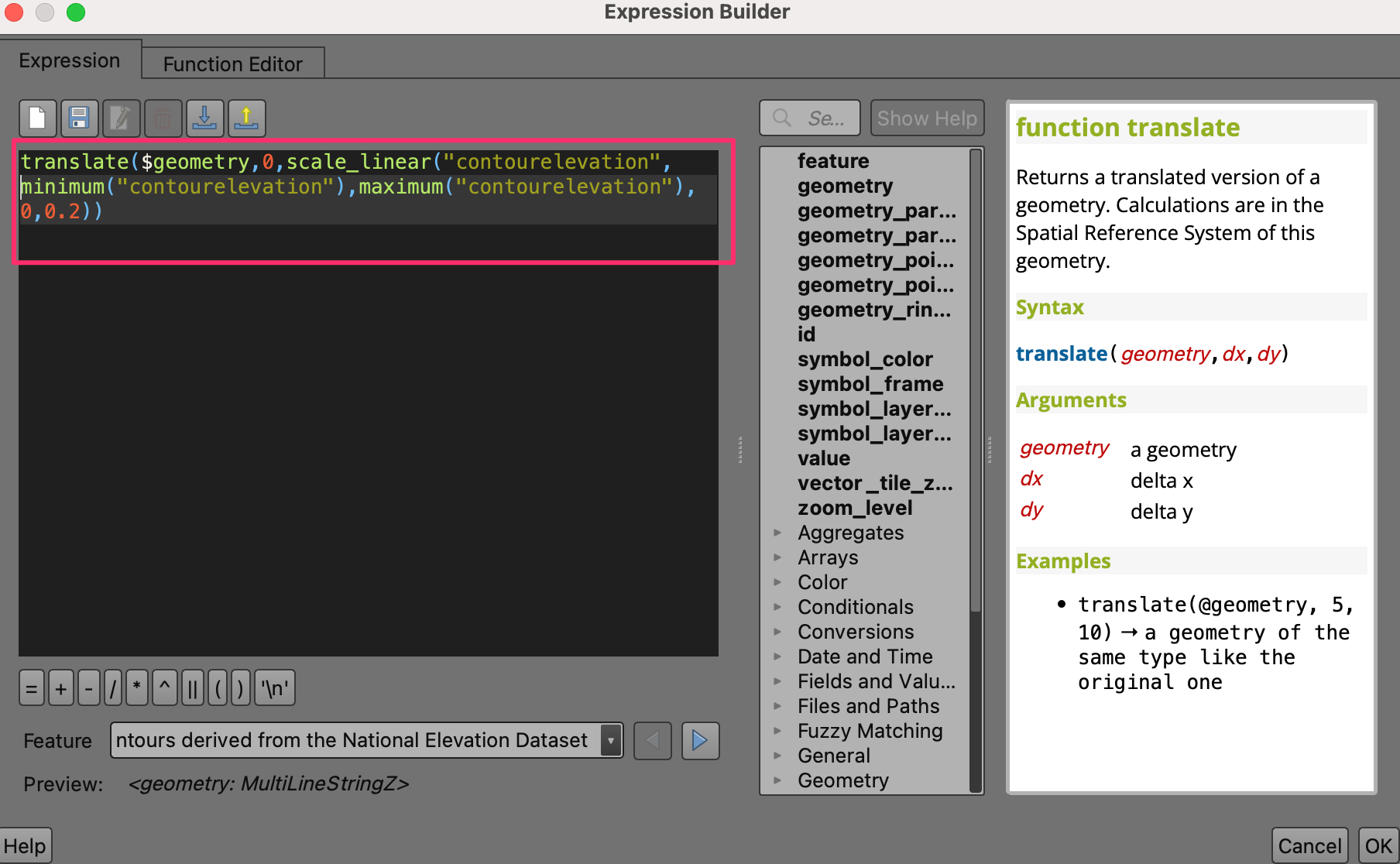Click the import user expressions icon
Viewport: 1400px width, 864px height.
tap(204, 118)
